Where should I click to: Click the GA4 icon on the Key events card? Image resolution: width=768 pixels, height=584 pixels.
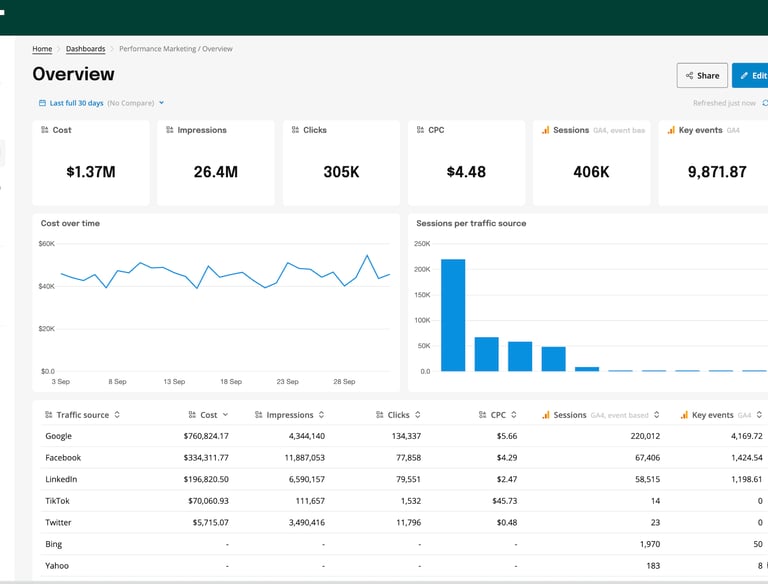670,130
